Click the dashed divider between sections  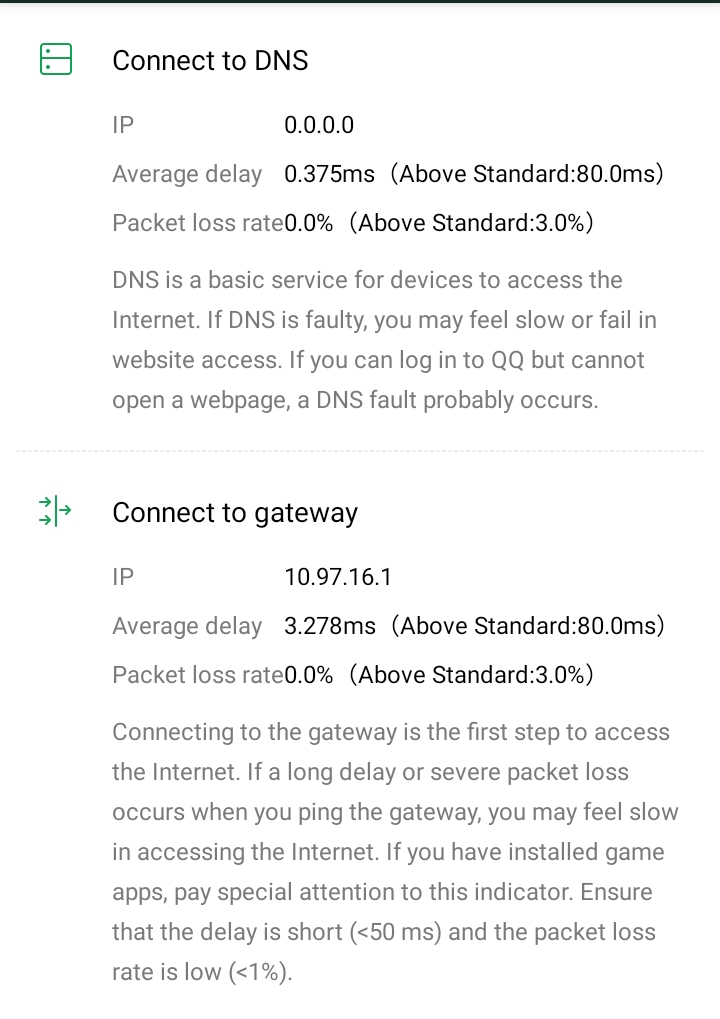pos(360,451)
